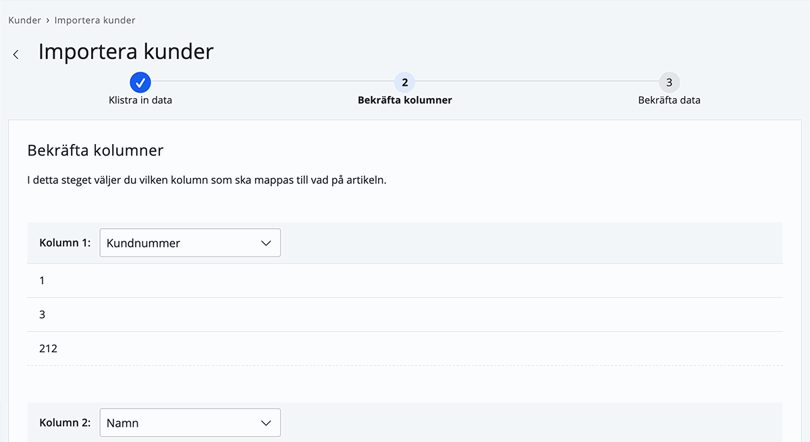Image resolution: width=810 pixels, height=442 pixels.
Task: Click the step 3 number circle
Action: point(669,82)
